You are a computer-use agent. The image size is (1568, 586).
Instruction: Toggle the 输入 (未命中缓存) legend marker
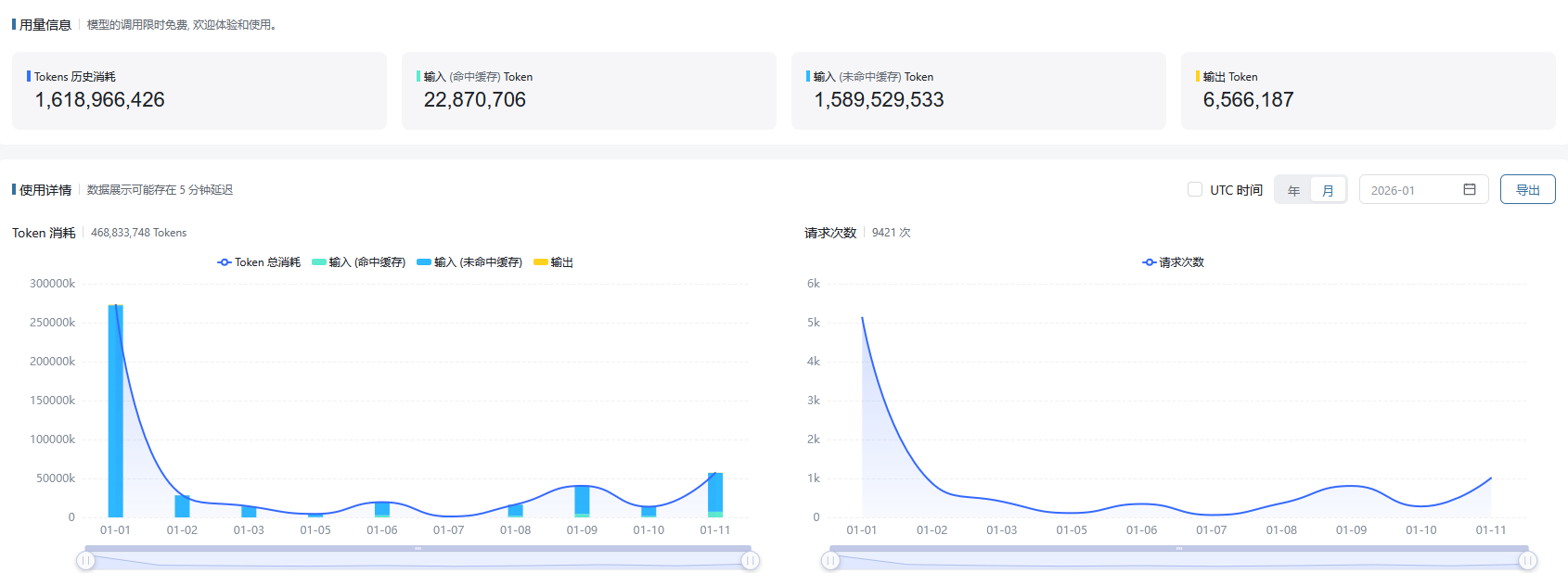tap(424, 262)
